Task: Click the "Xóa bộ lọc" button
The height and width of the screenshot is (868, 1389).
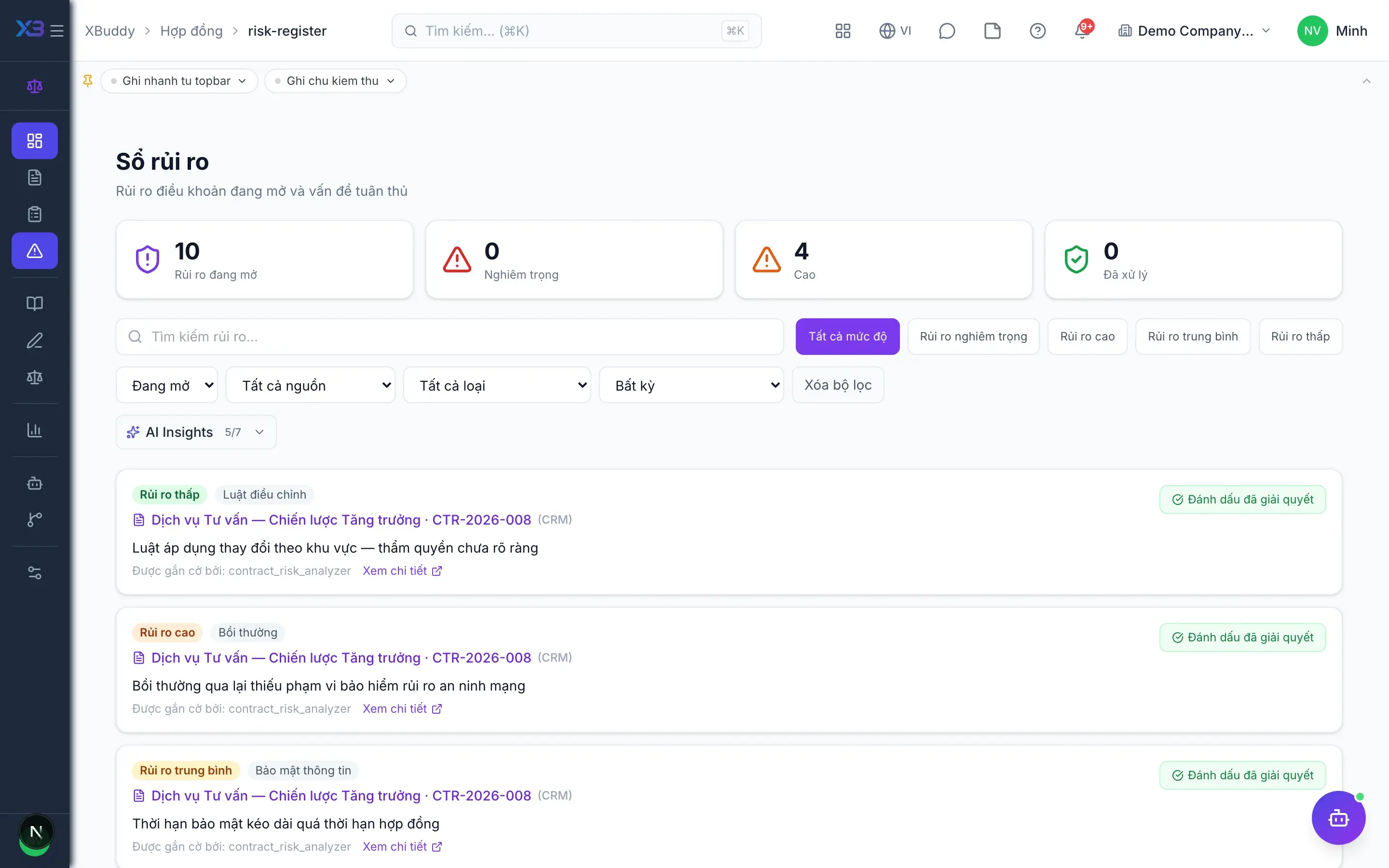Action: 838,385
